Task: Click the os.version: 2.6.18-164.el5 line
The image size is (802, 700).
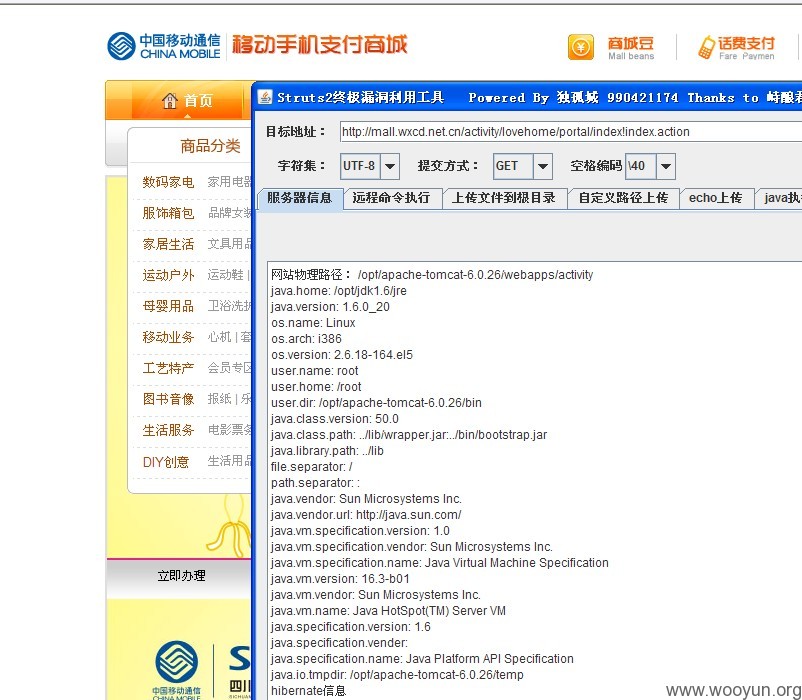Action: pos(342,355)
